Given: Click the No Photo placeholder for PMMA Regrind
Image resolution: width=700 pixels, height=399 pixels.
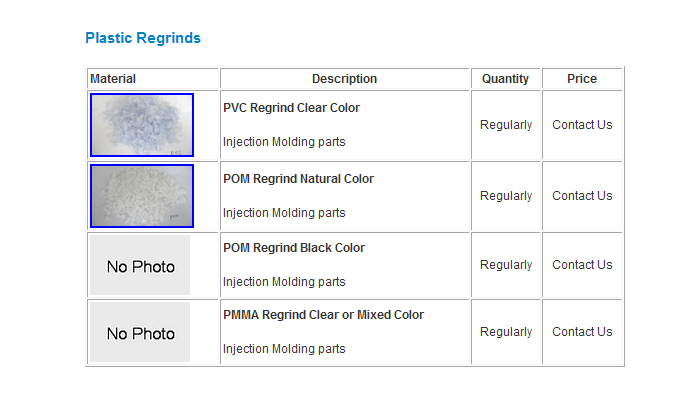Looking at the screenshot, I should [140, 332].
